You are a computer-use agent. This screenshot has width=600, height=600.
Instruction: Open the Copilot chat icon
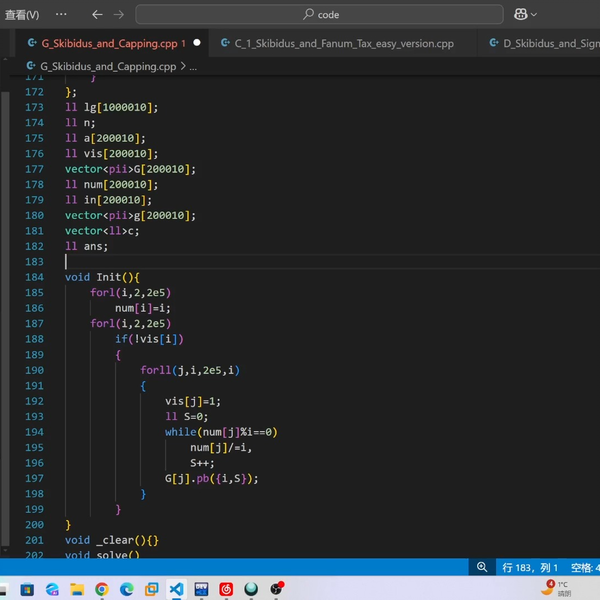pos(519,15)
